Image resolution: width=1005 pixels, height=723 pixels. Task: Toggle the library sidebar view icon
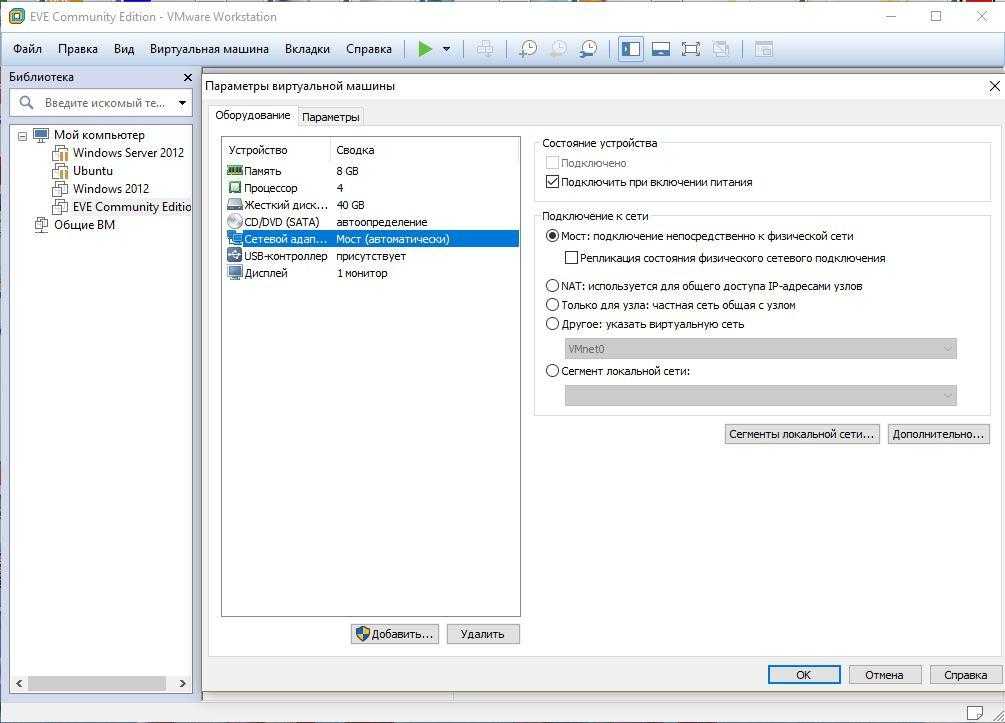(x=630, y=49)
